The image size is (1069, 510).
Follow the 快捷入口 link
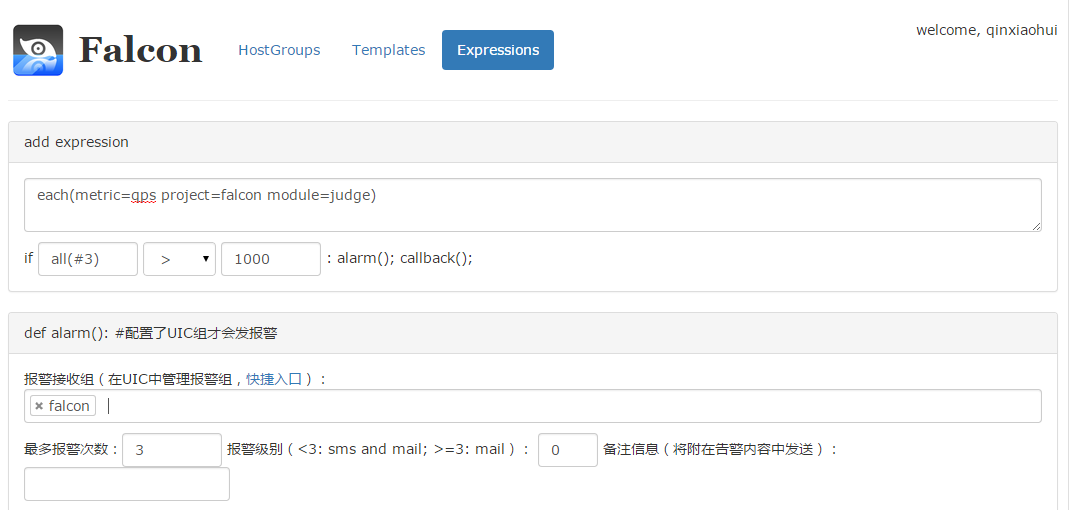(x=274, y=379)
